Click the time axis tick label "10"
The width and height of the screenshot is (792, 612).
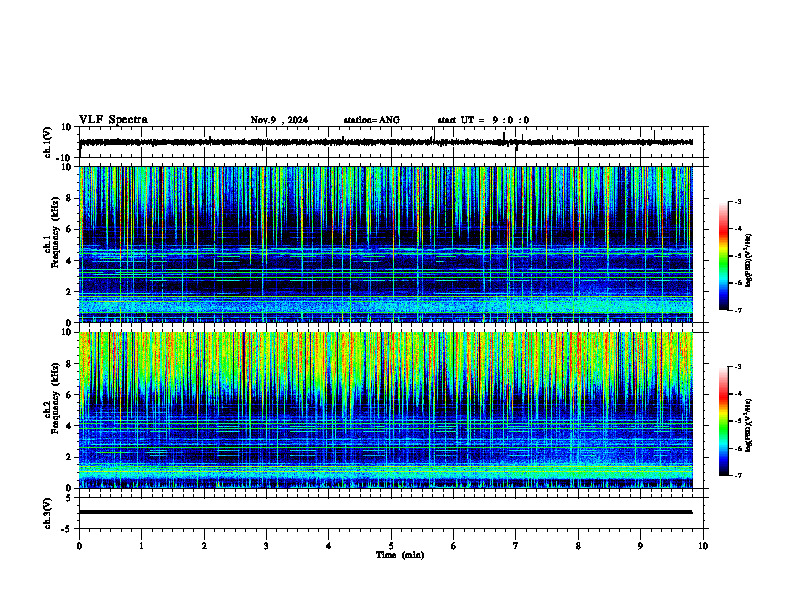[x=703, y=546]
